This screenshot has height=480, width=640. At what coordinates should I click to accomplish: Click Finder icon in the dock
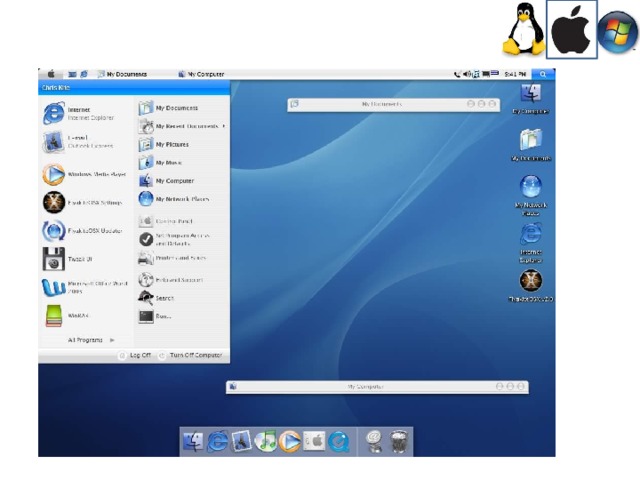click(193, 441)
